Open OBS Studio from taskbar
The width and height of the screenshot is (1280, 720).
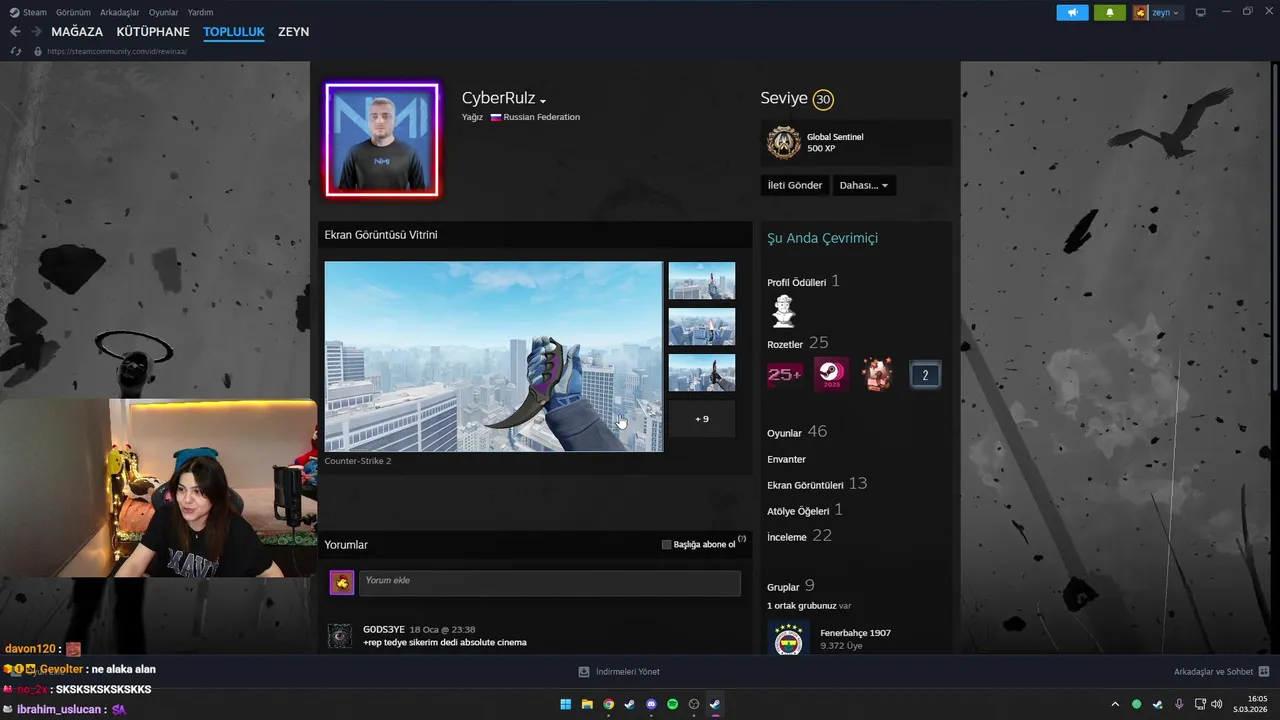click(694, 704)
